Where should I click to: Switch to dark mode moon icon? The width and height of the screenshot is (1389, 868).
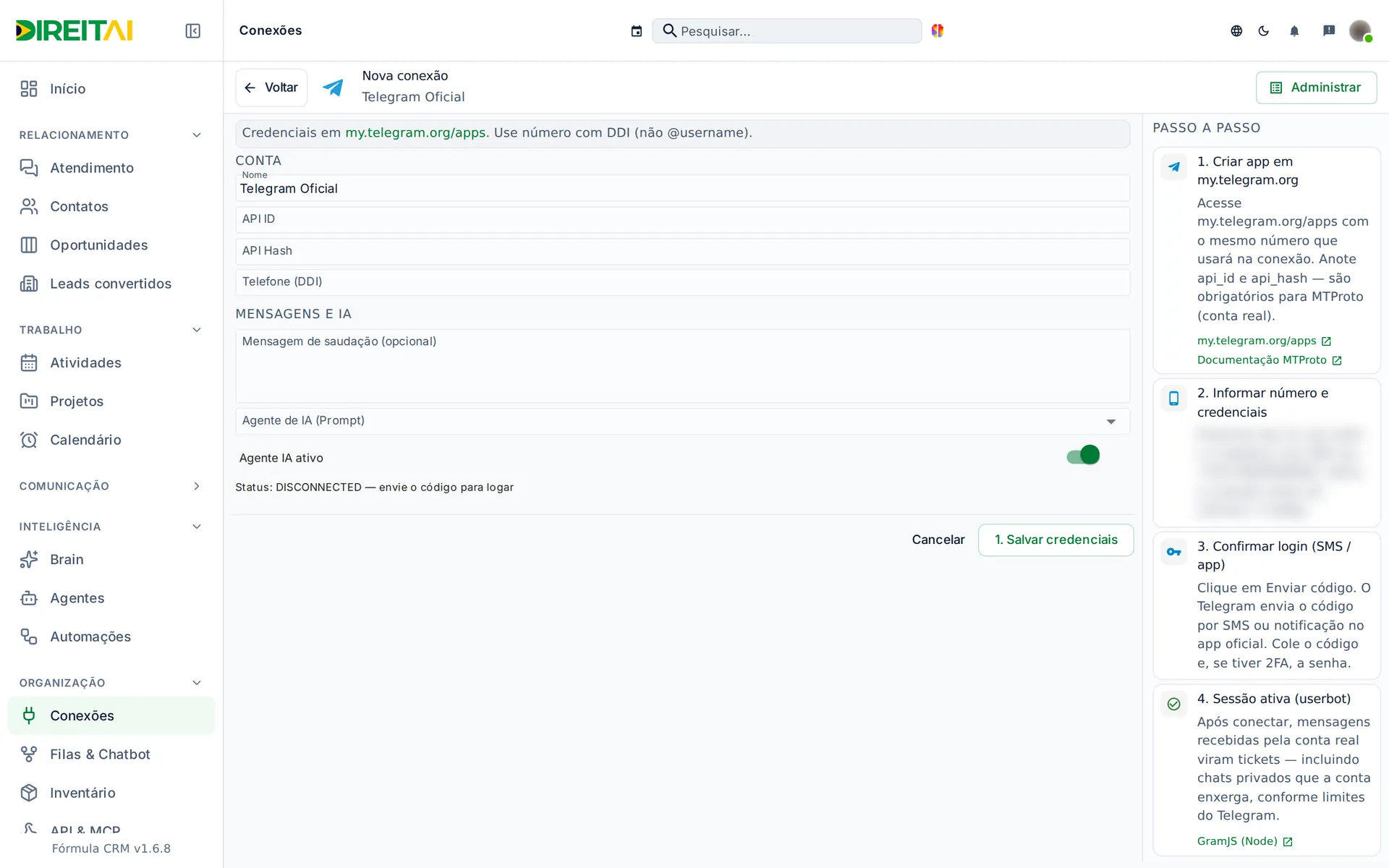1264,30
